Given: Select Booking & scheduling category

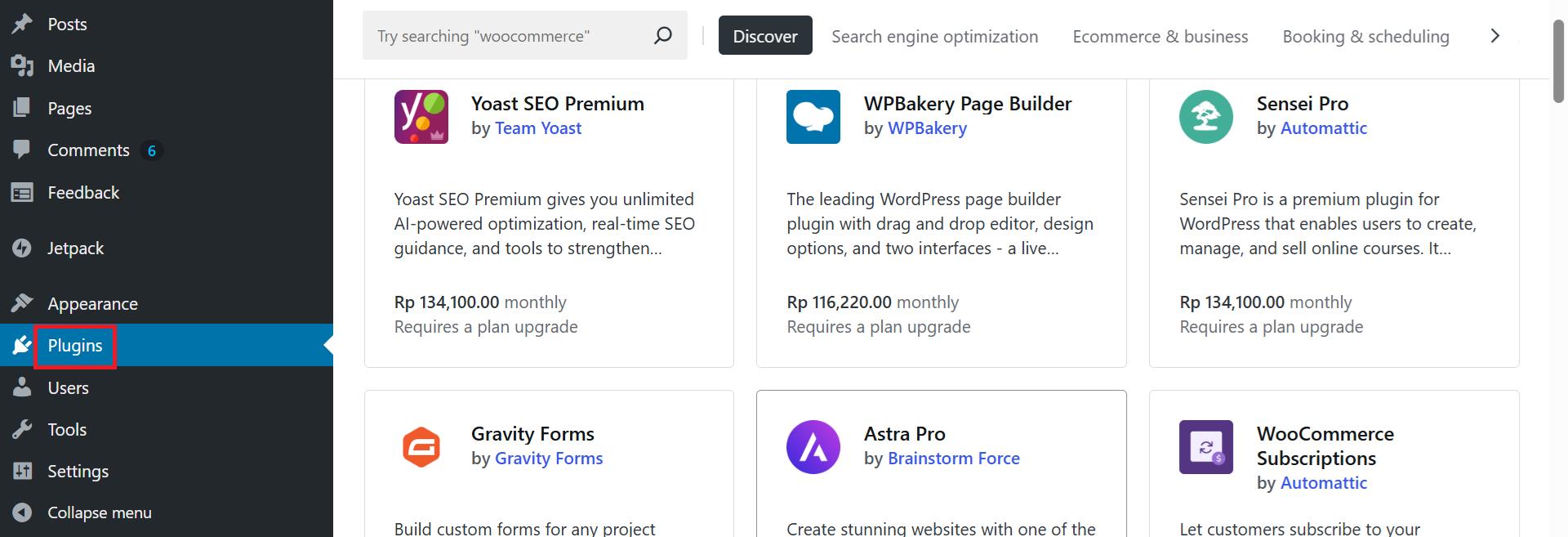Looking at the screenshot, I should coord(1366,36).
